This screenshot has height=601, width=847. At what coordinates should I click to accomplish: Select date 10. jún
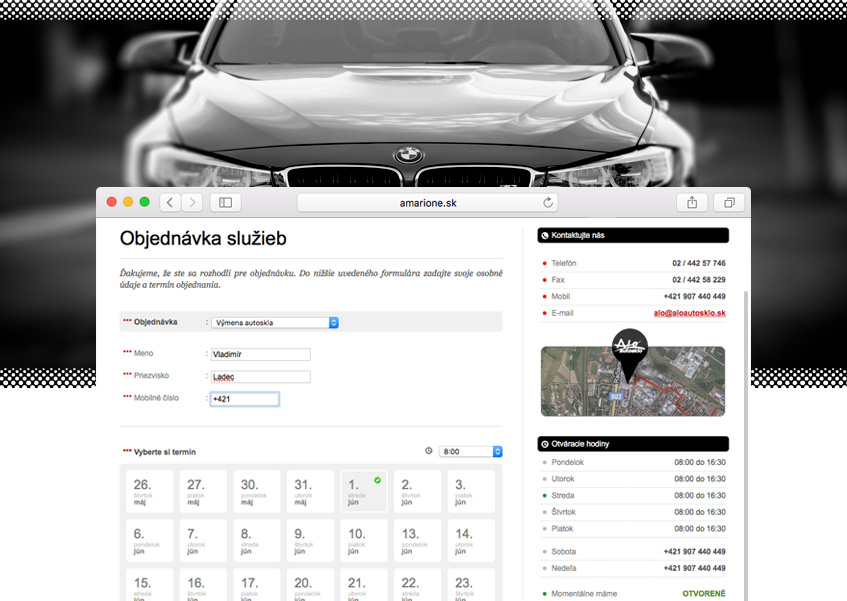click(x=364, y=541)
